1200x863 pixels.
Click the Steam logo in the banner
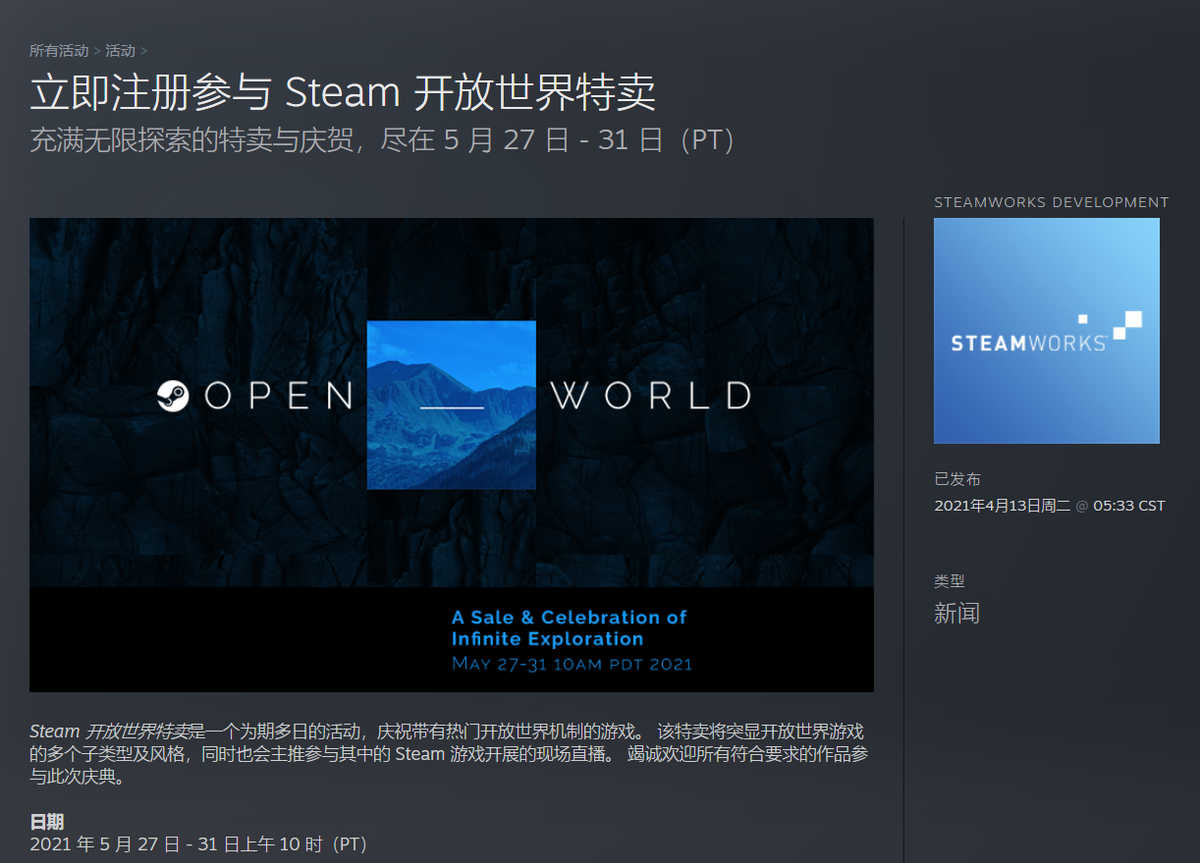pyautogui.click(x=174, y=396)
